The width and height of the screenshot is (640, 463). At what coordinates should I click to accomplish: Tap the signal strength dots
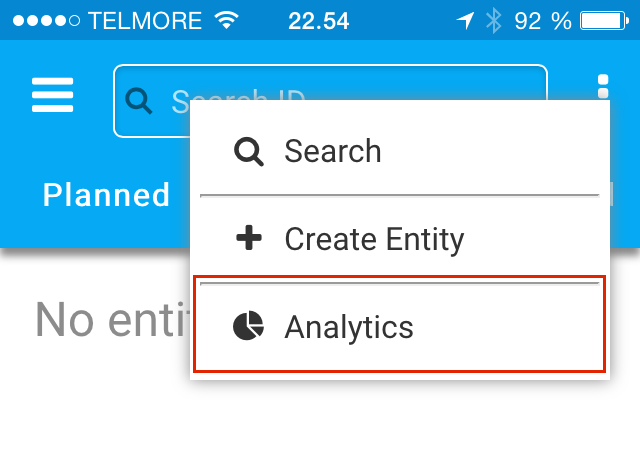[x=46, y=20]
